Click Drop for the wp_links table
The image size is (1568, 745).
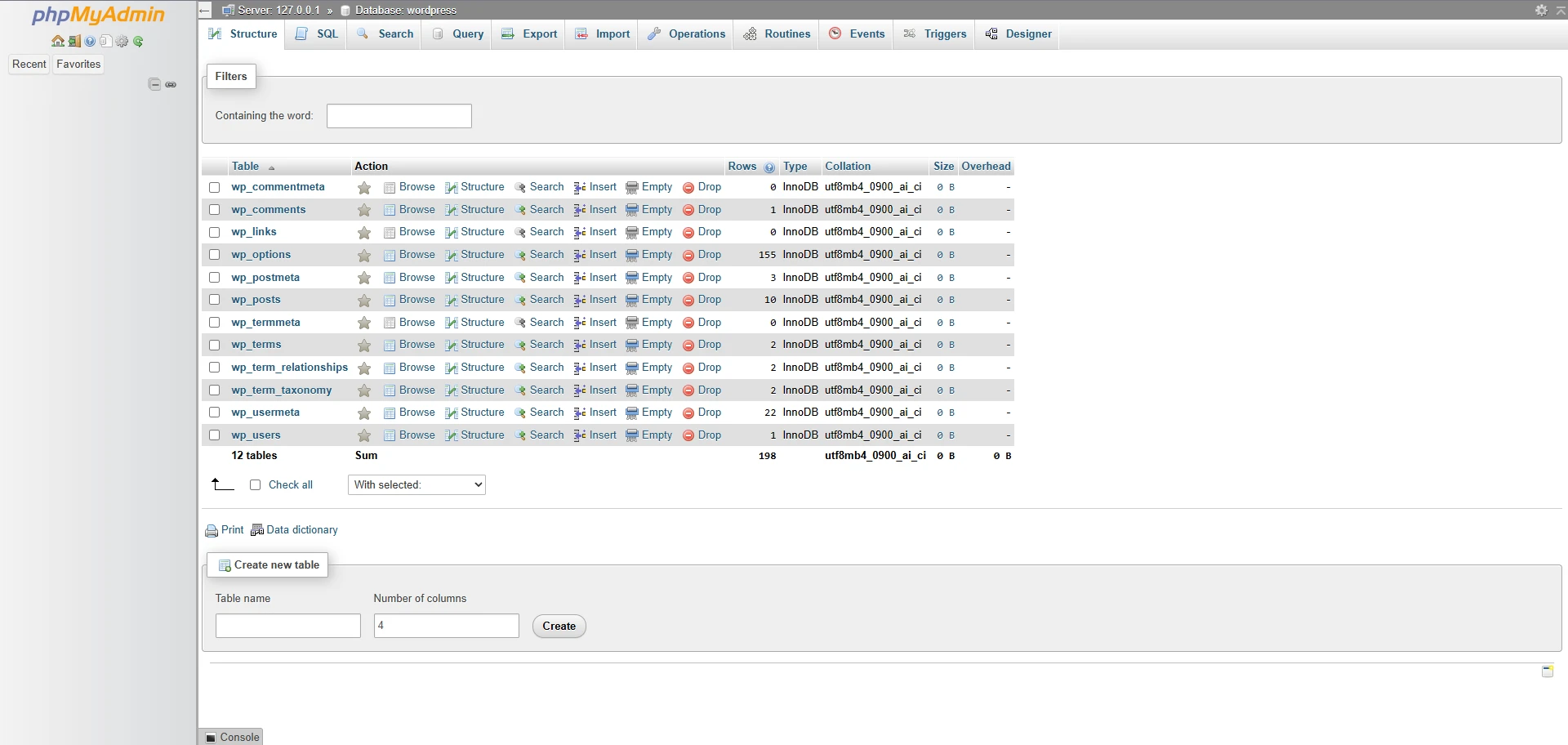(x=702, y=232)
